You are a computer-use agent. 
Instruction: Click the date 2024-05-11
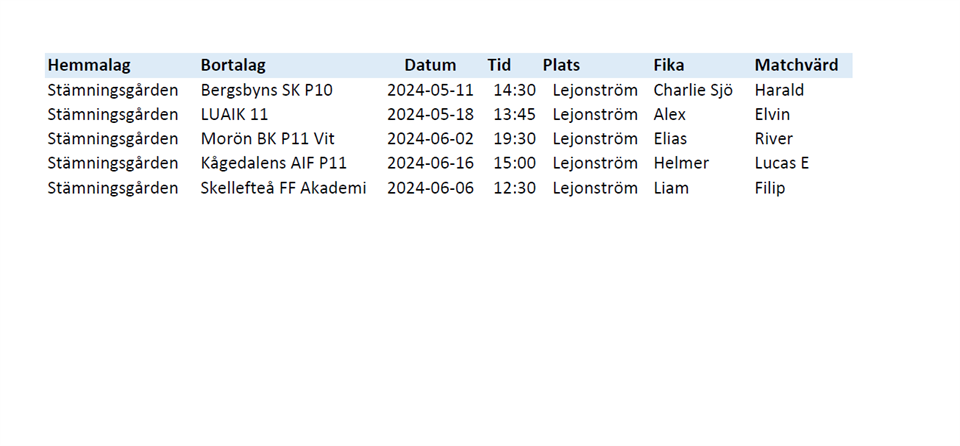430,90
